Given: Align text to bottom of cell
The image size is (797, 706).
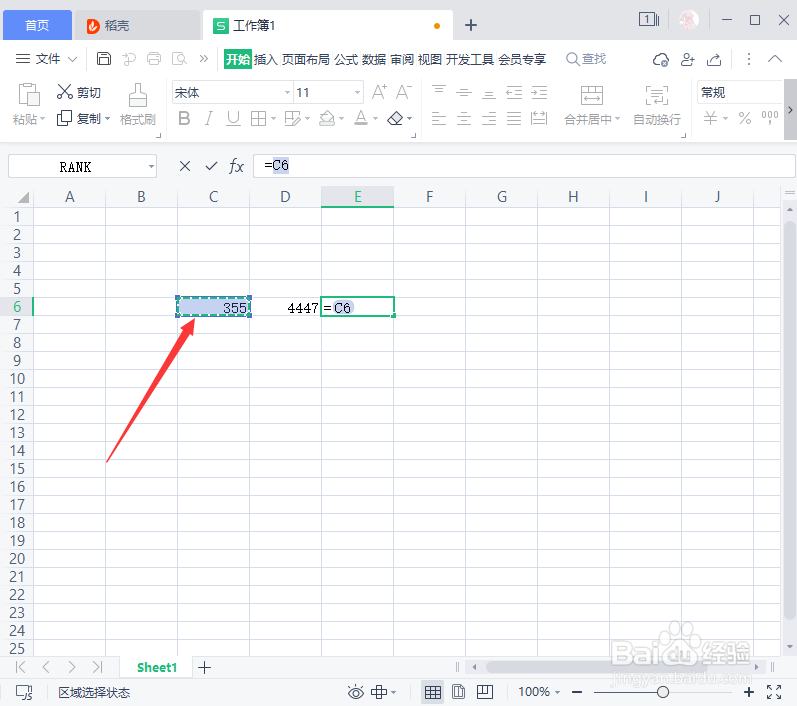Looking at the screenshot, I should 489,94.
